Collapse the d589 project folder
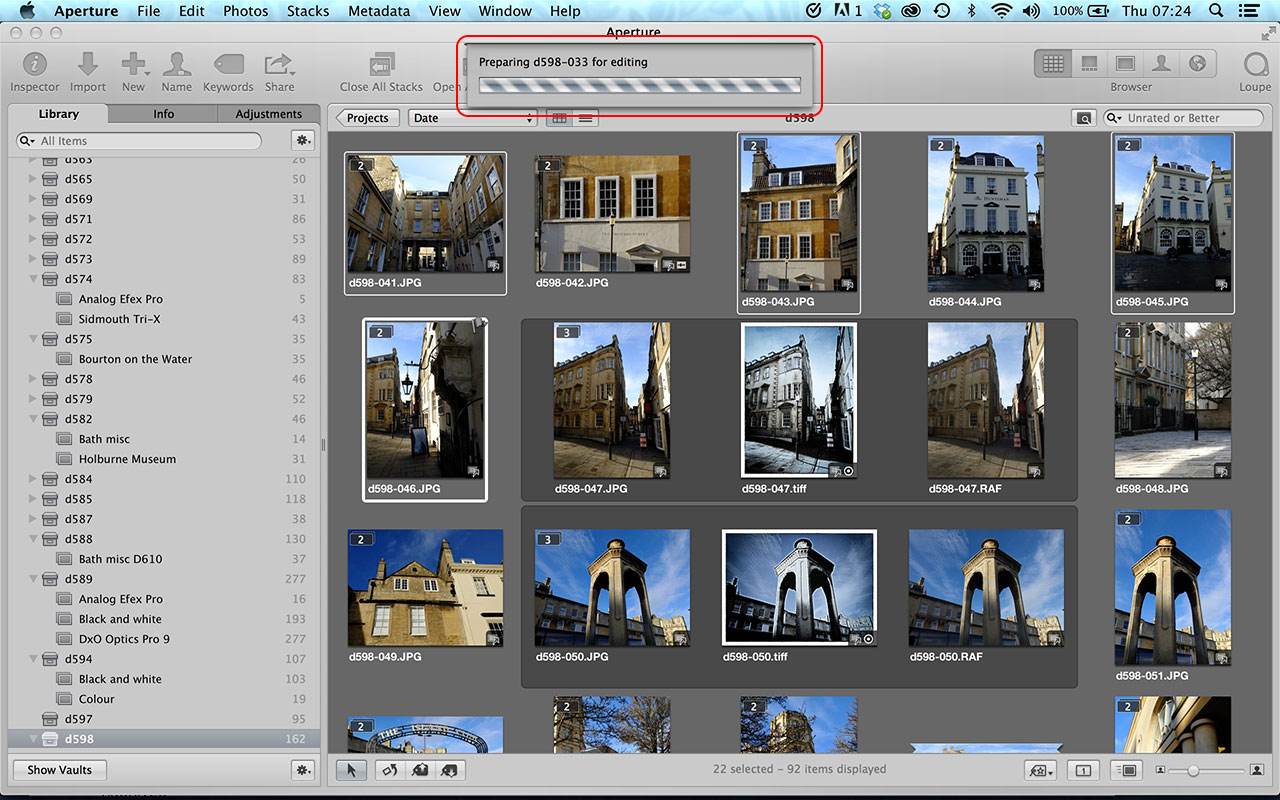The height and width of the screenshot is (800, 1280). 33,579
